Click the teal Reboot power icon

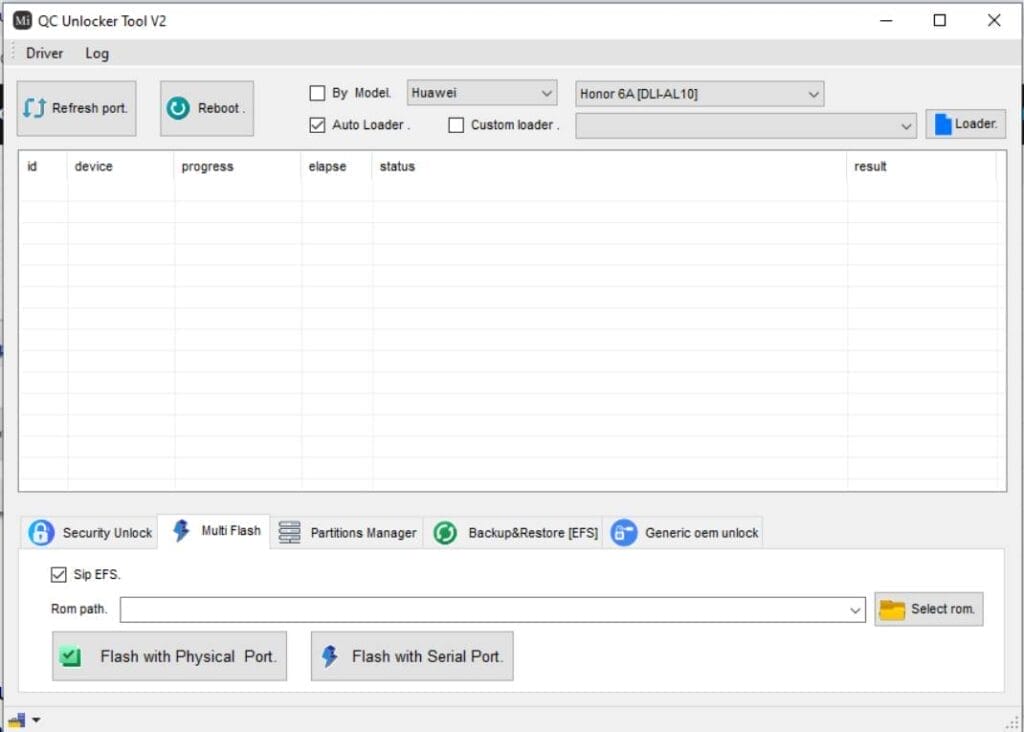178,108
